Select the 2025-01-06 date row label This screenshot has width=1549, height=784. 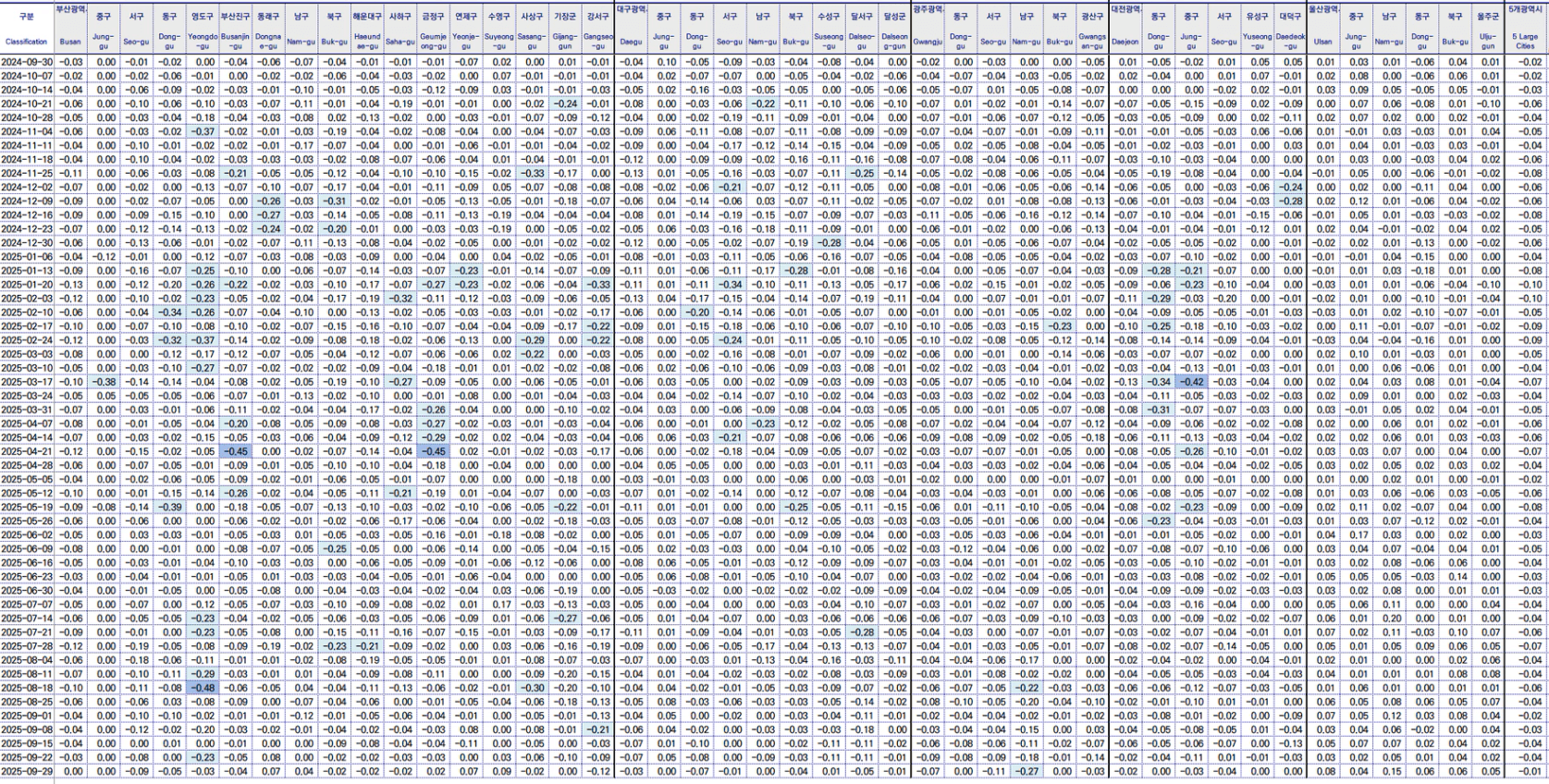pyautogui.click(x=27, y=257)
